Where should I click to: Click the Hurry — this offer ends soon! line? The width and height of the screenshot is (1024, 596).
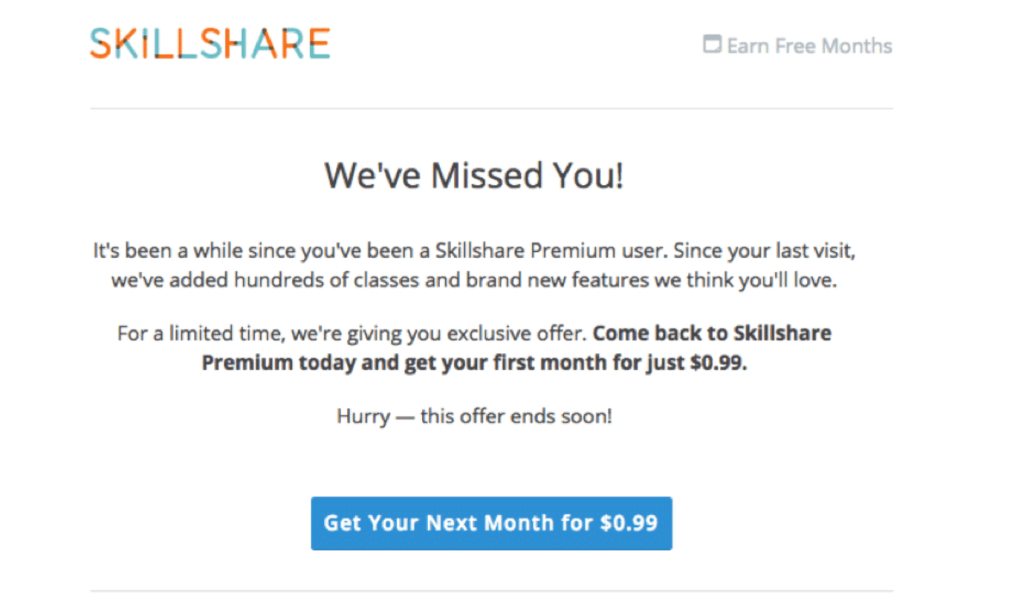474,416
